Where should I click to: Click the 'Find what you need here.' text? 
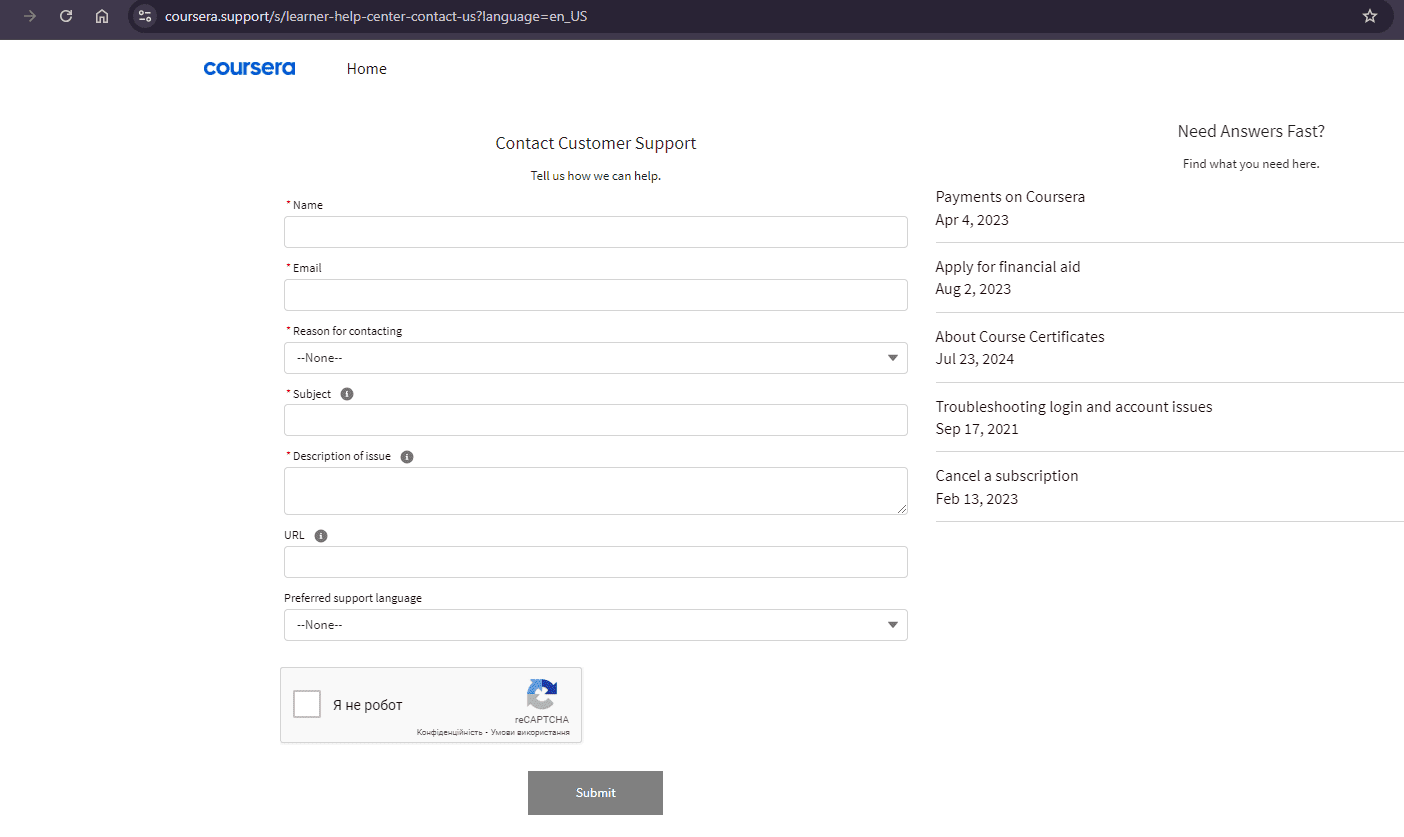[1251, 164]
